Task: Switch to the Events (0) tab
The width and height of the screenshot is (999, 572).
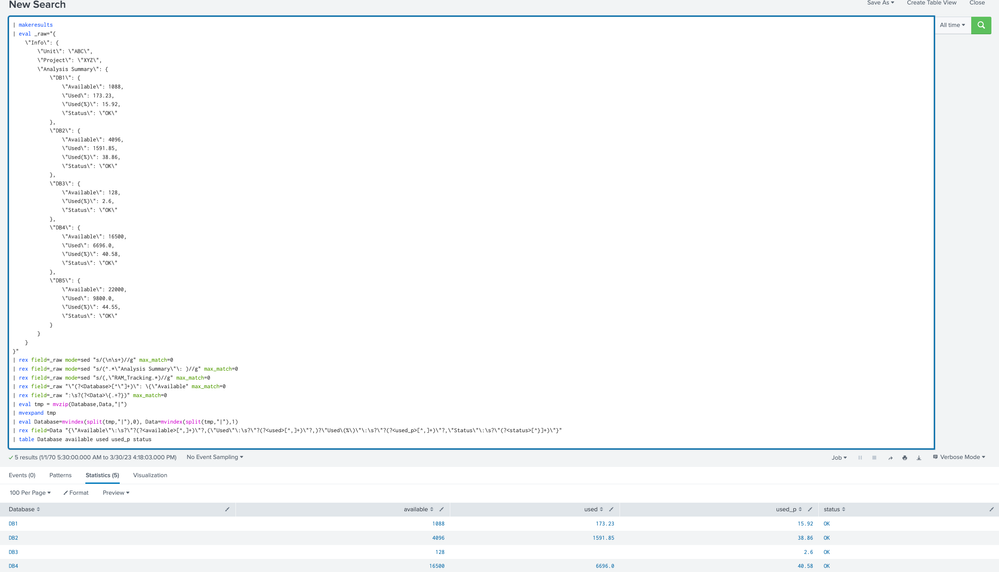Action: coord(22,475)
